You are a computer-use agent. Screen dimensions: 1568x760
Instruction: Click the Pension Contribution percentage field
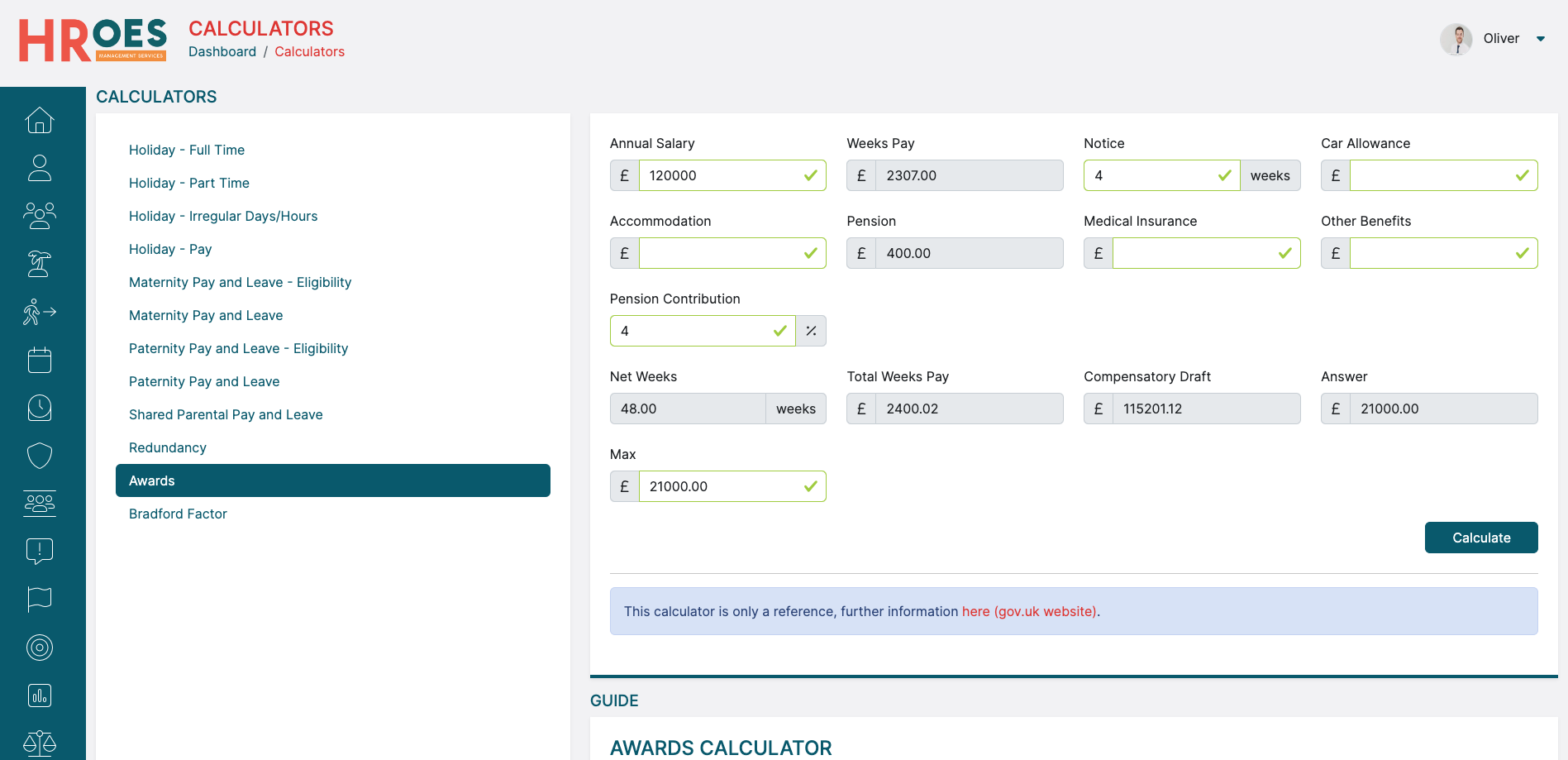pos(694,331)
